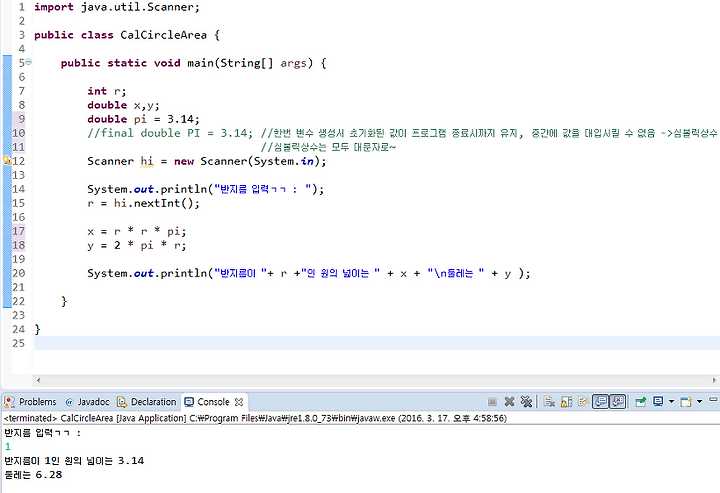Click the 'y = 2 * pi * r;' statement
This screenshot has width=720, height=493.
[136, 246]
